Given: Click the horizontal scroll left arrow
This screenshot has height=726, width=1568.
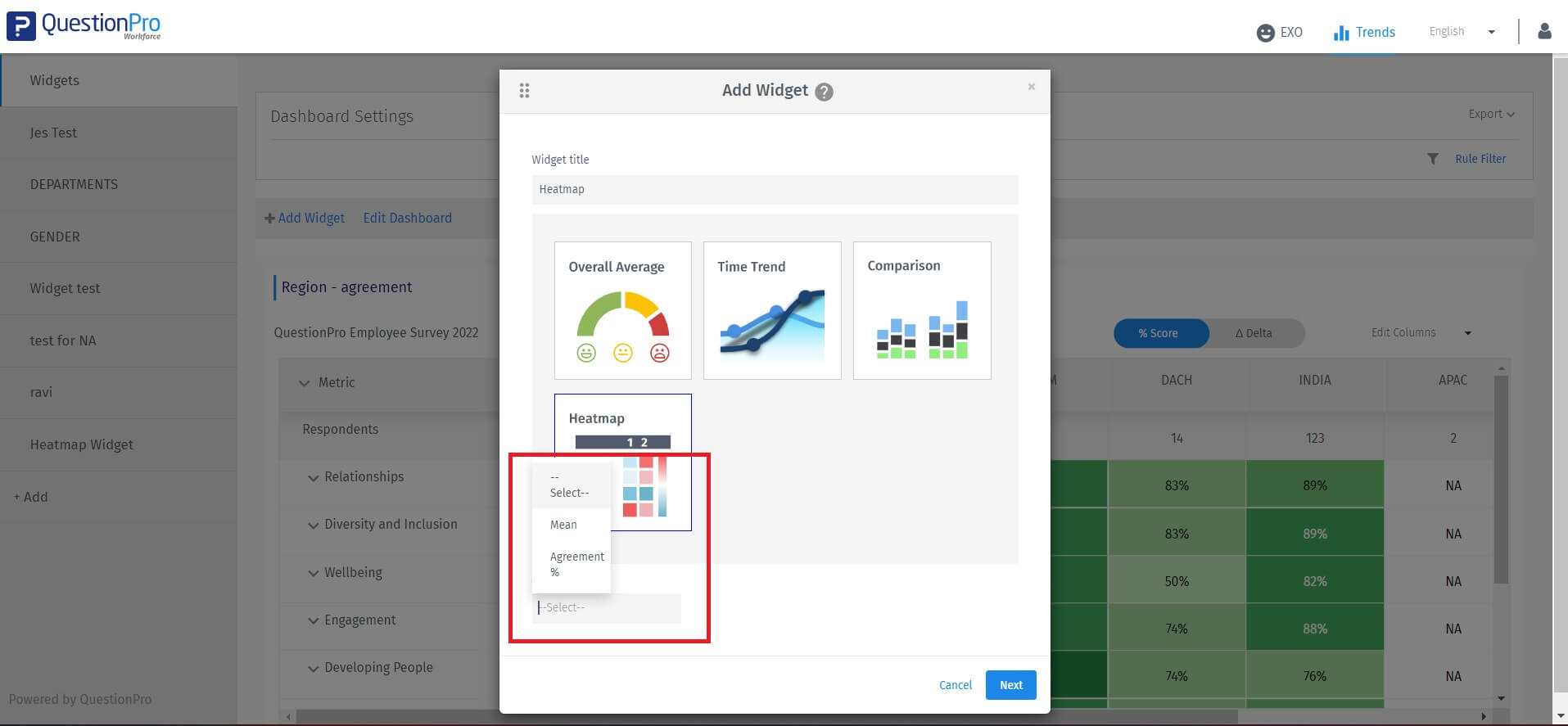Looking at the screenshot, I should (288, 716).
